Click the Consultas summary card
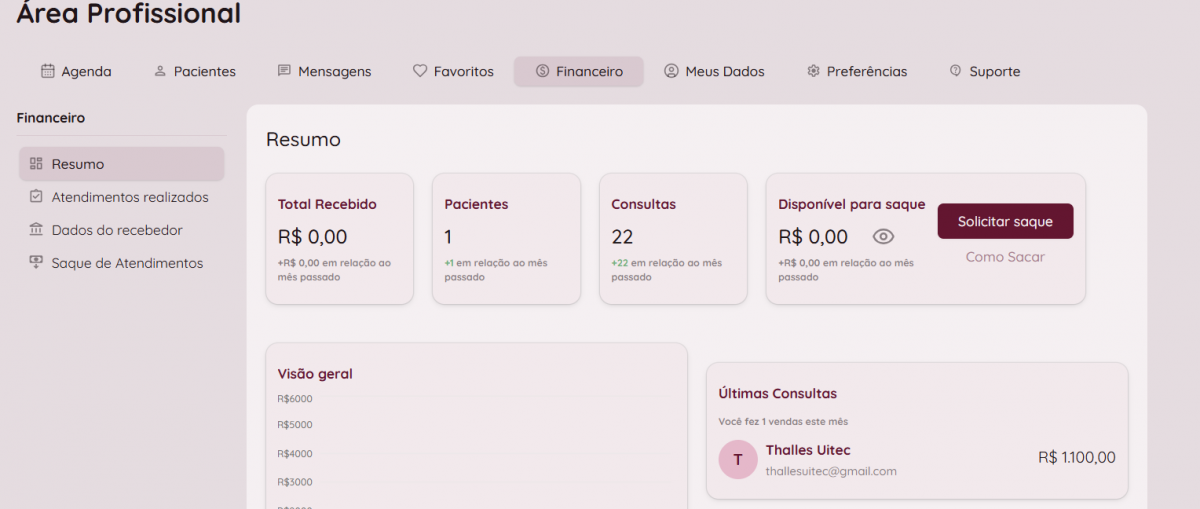 pos(673,239)
